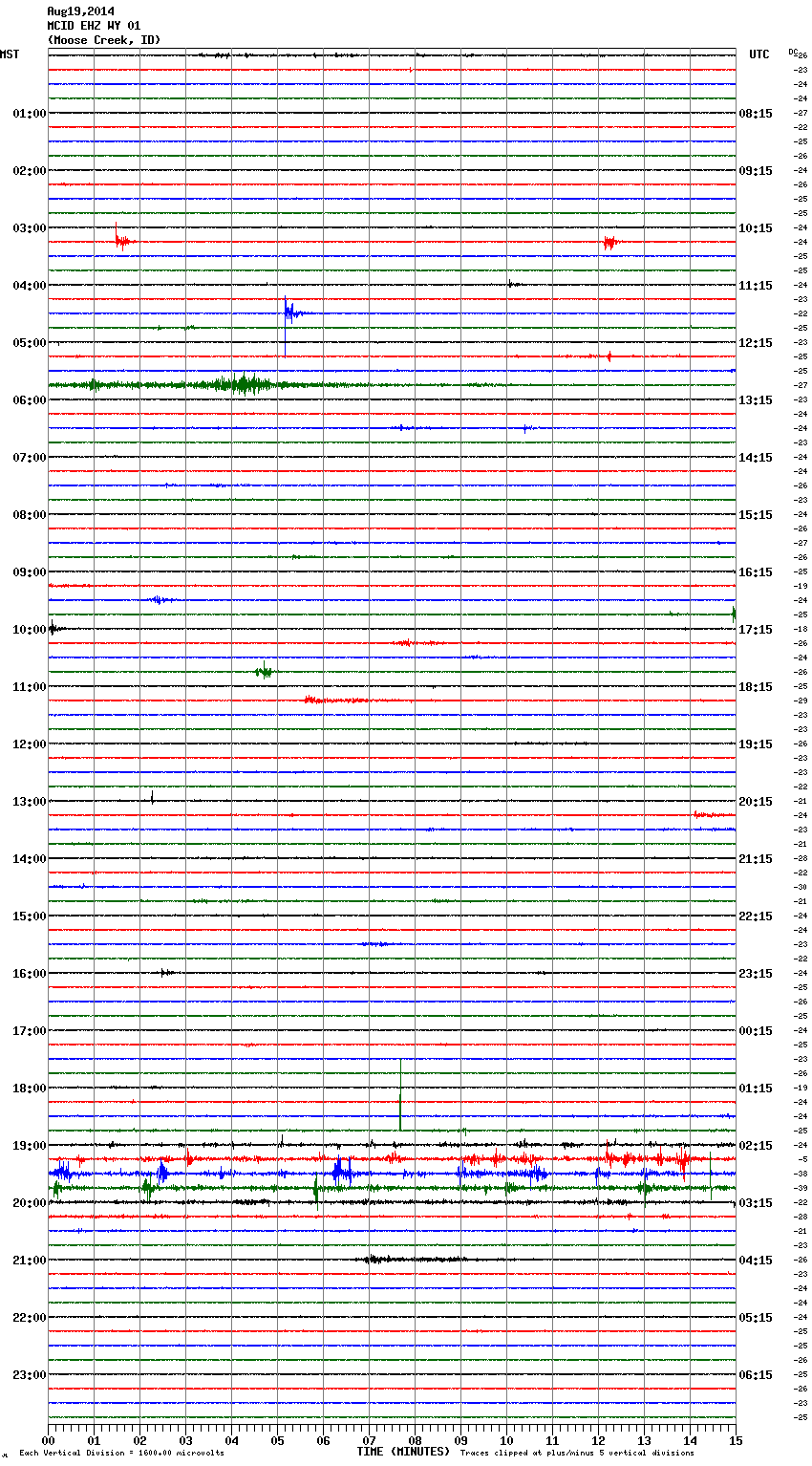Select the DC offset value -30
Screen dimensions: 812x1466
(x=801, y=887)
